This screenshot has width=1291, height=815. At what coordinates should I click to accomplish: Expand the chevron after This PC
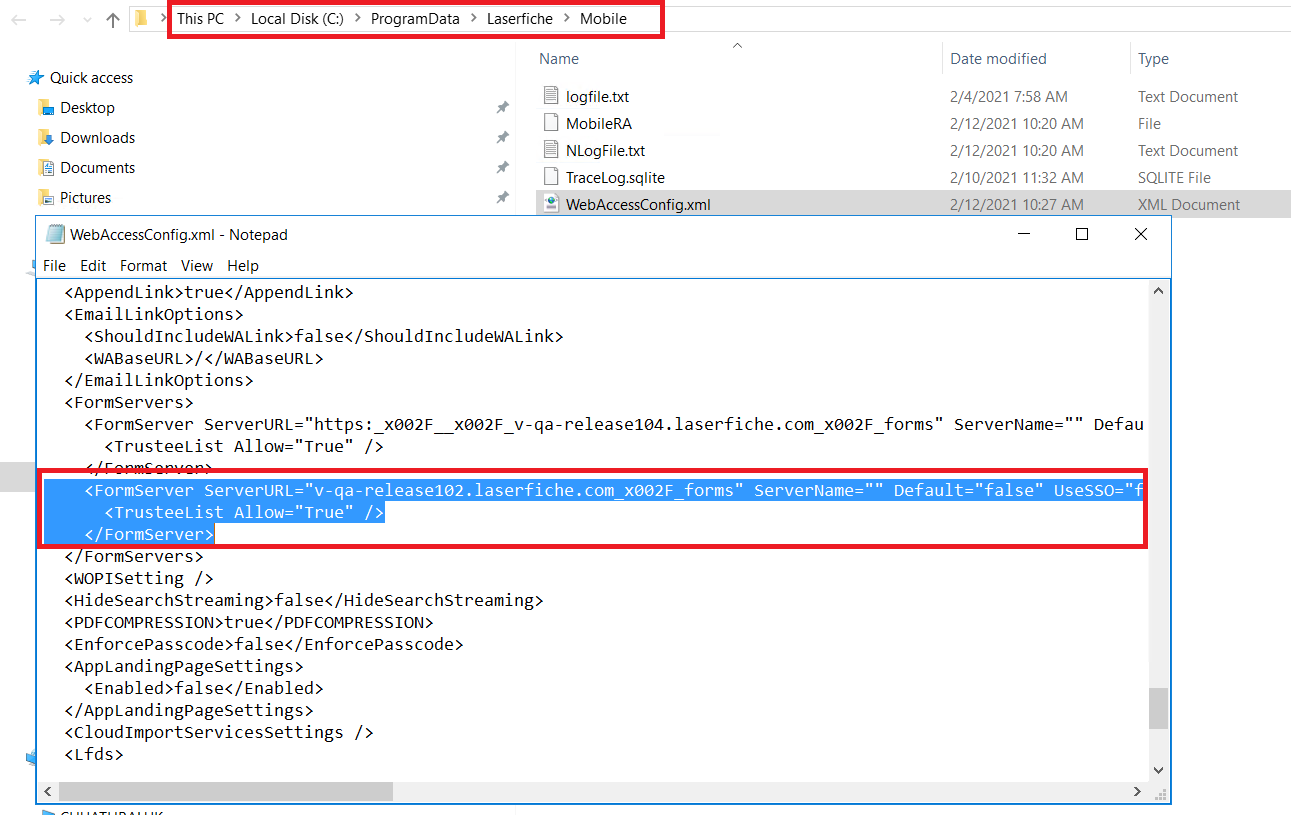(x=238, y=19)
